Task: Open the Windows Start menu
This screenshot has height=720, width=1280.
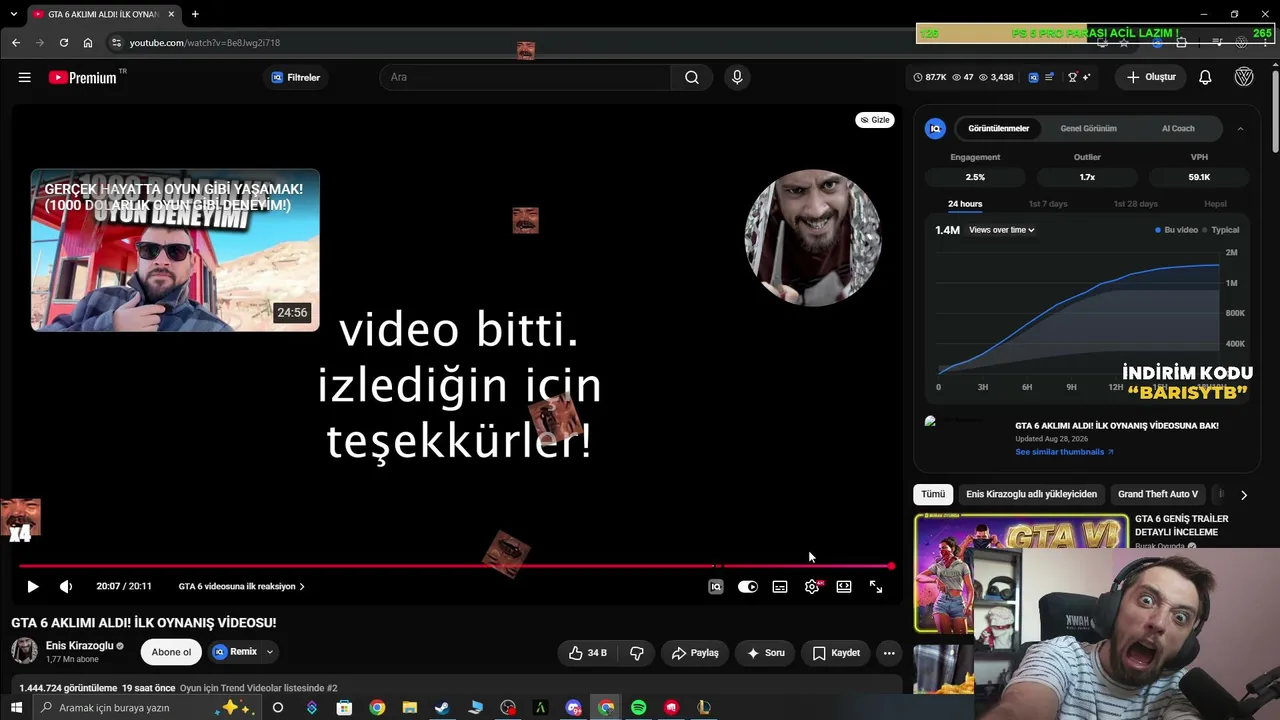Action: tap(16, 708)
